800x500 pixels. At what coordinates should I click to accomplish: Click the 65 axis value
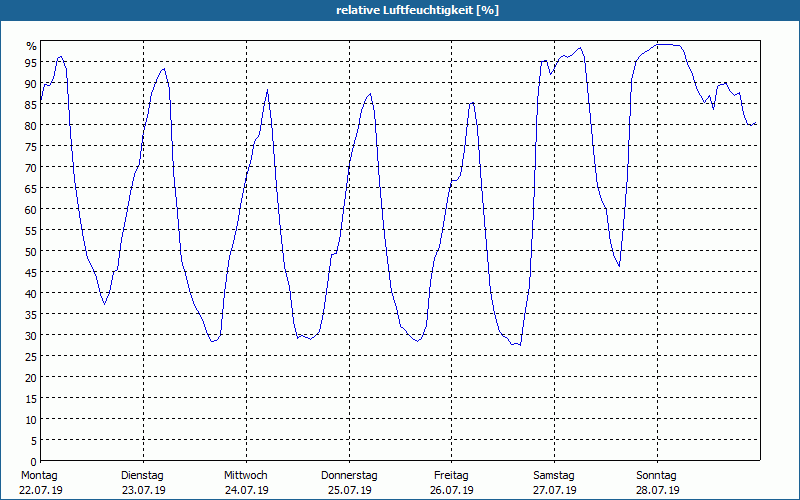point(31,189)
